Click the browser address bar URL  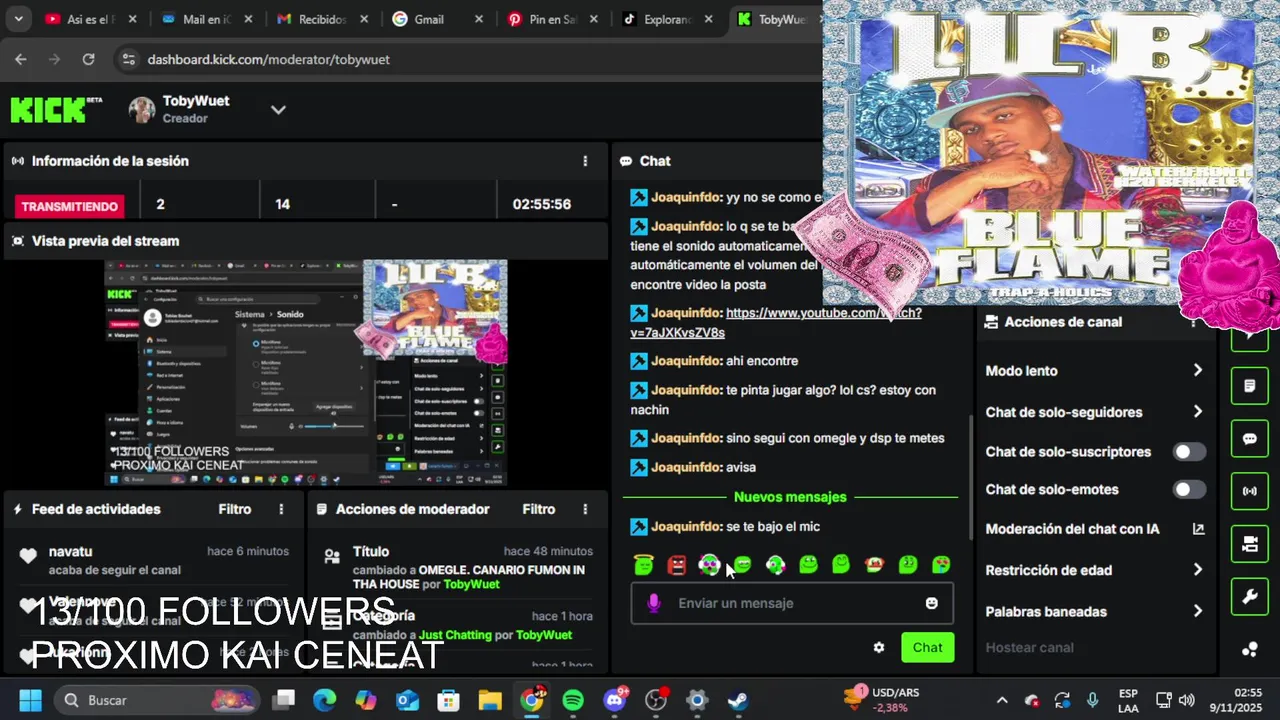pos(268,59)
